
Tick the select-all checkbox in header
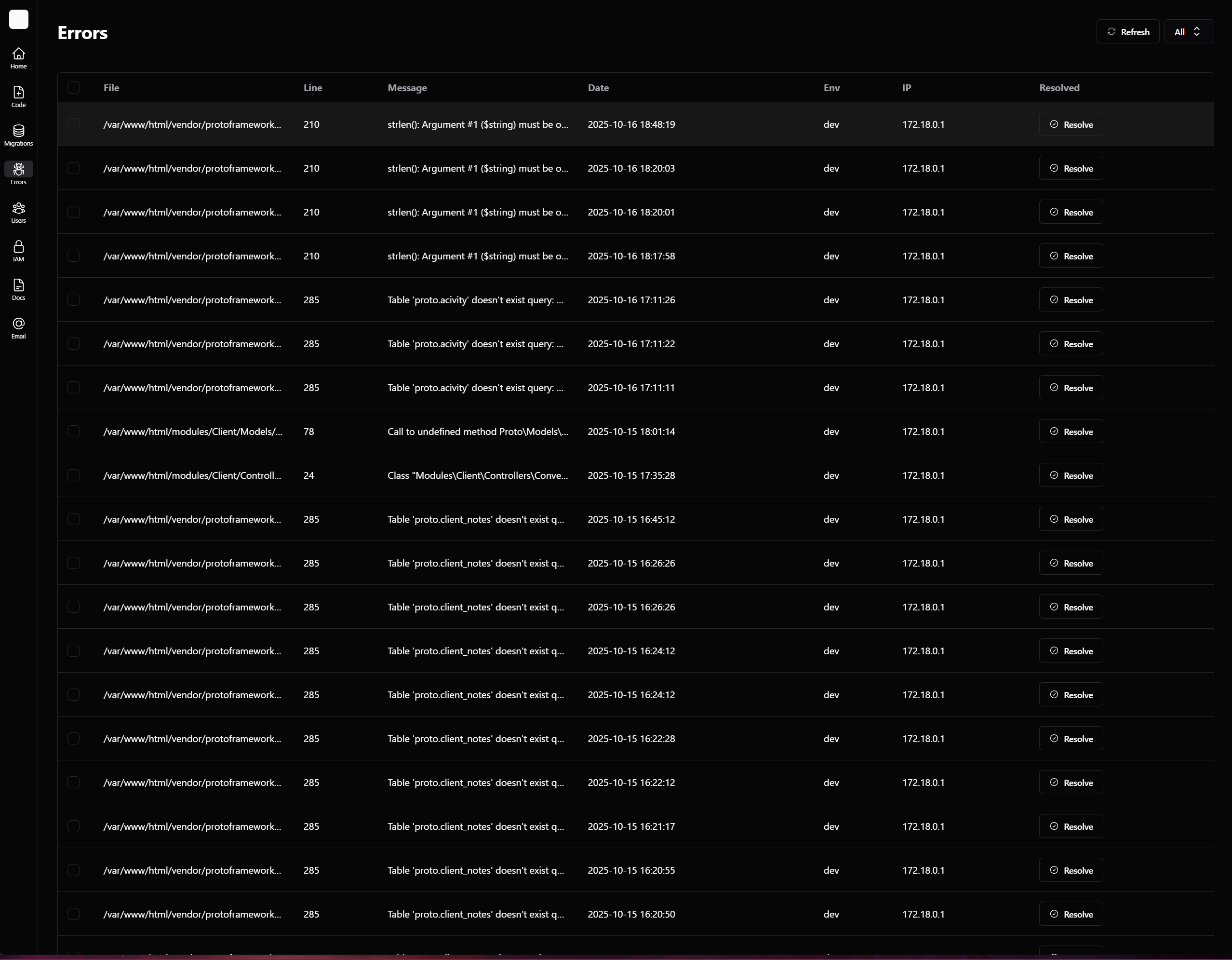point(73,87)
